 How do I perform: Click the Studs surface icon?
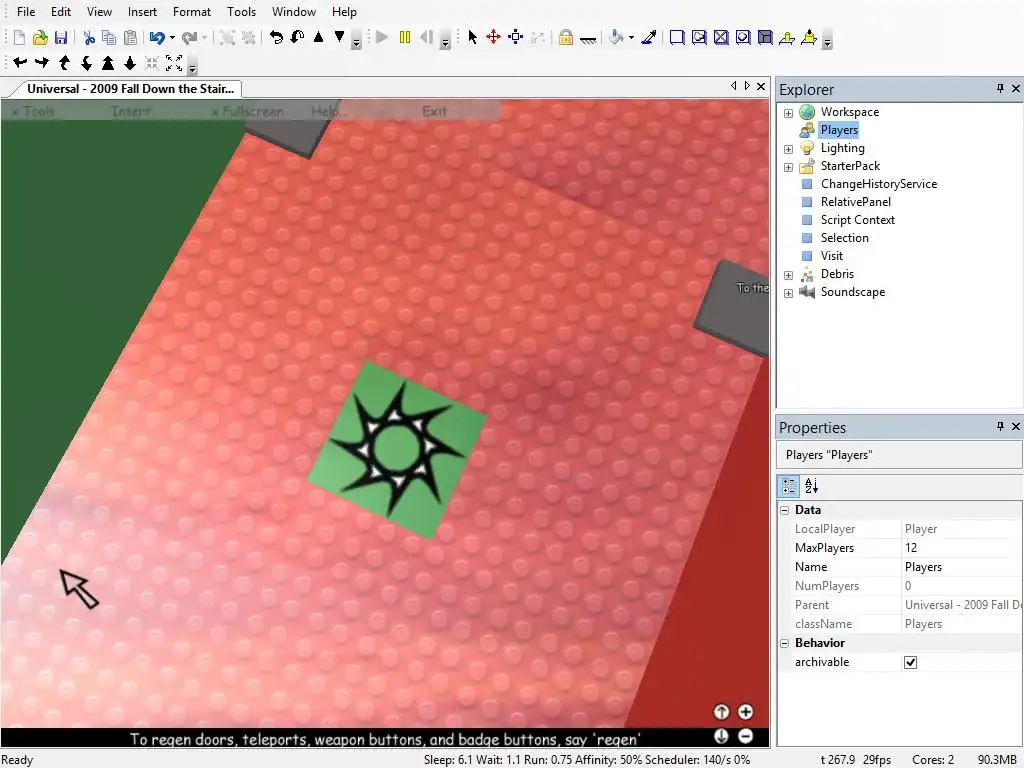click(x=743, y=37)
